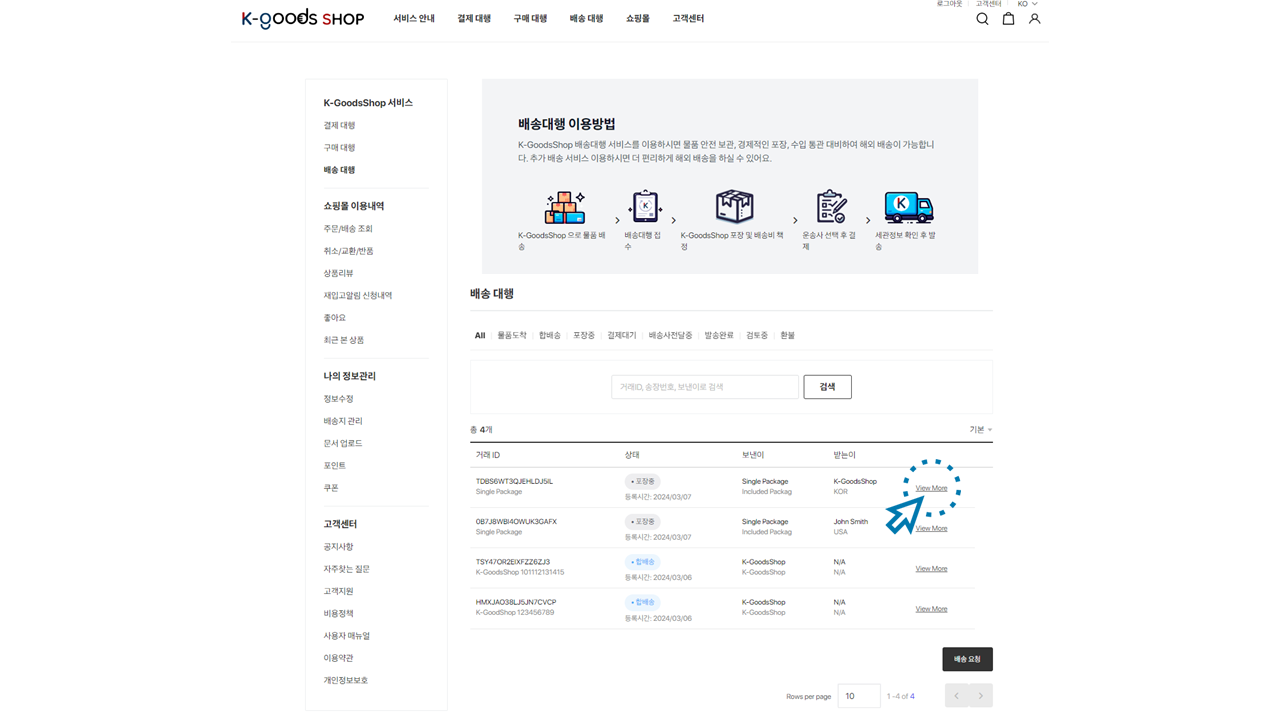Click the 배송 요청 button
Viewport: 1280px width, 720px height.
[967, 659]
